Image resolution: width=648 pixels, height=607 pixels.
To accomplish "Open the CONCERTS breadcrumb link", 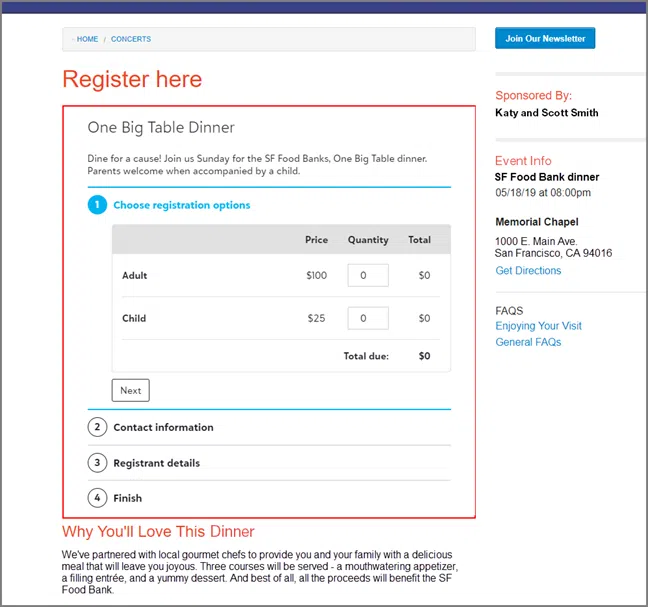I will click(131, 39).
